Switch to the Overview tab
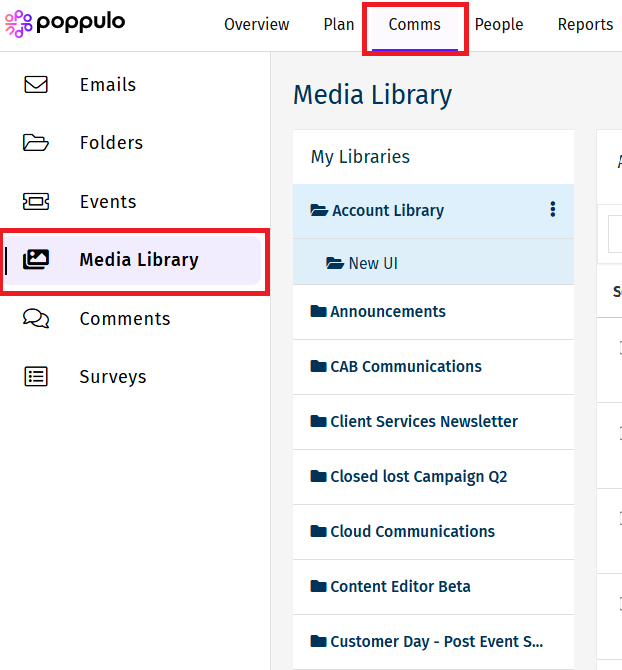Viewport: 622px width, 670px height. point(256,25)
